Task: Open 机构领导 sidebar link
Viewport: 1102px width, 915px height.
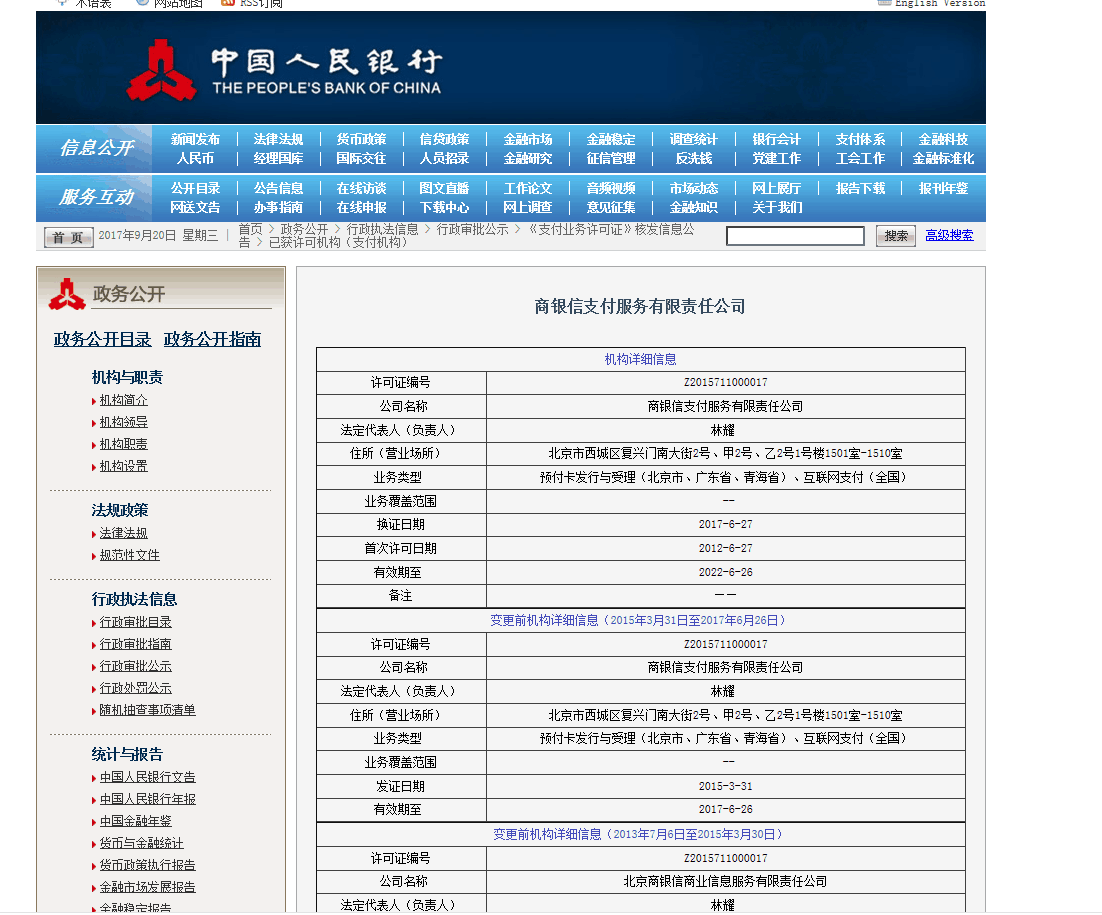Action: pyautogui.click(x=124, y=422)
